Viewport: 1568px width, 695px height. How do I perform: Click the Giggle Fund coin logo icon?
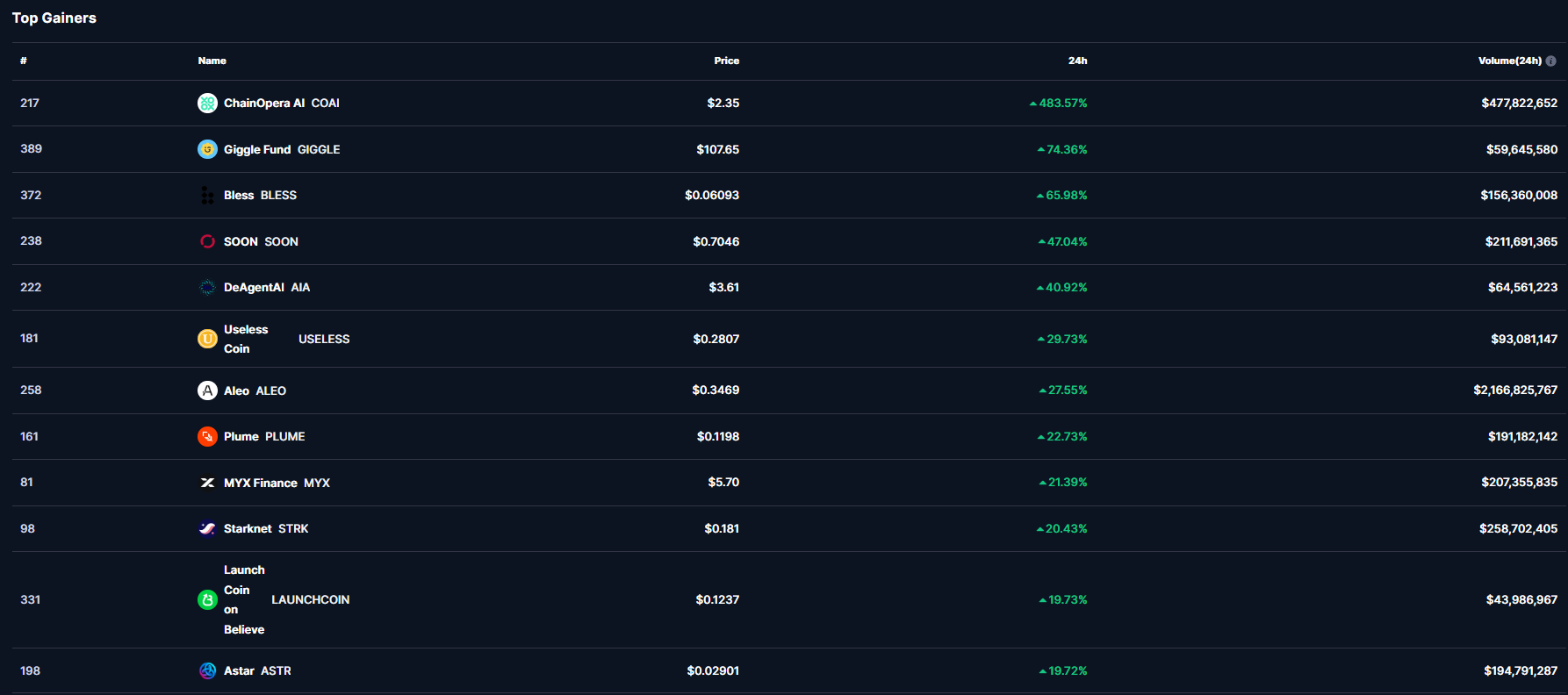click(x=207, y=149)
